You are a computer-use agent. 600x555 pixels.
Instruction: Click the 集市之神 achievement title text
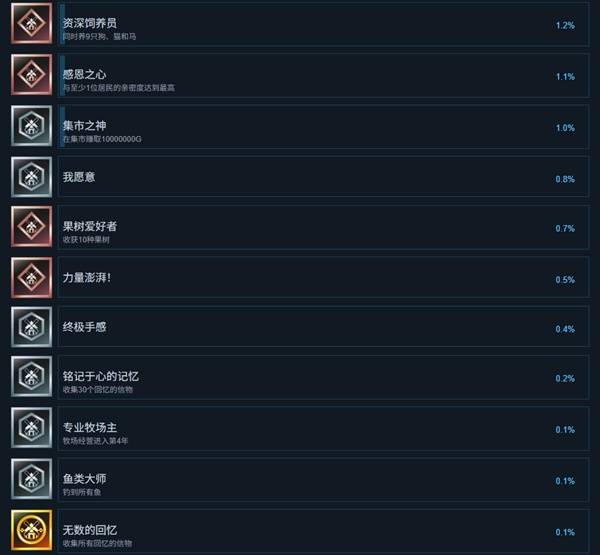(x=85, y=126)
